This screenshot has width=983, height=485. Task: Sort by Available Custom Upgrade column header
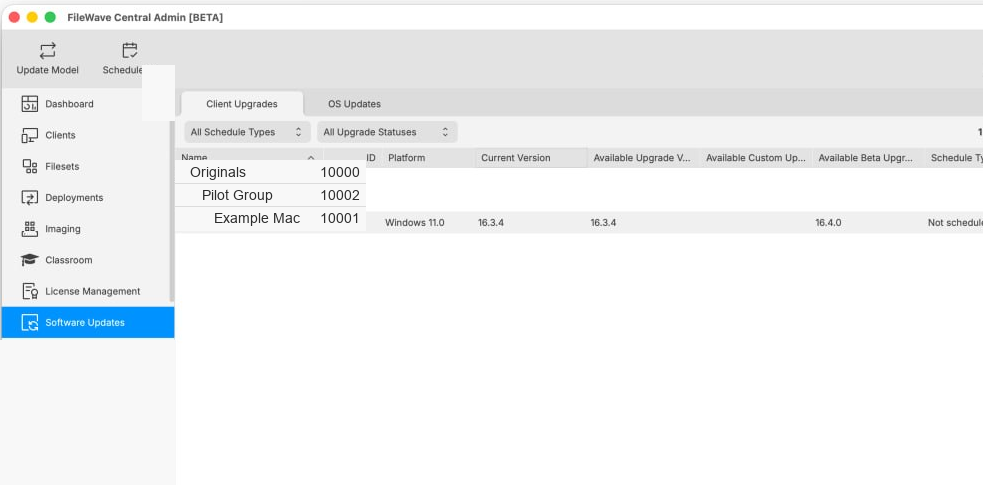[x=756, y=158]
